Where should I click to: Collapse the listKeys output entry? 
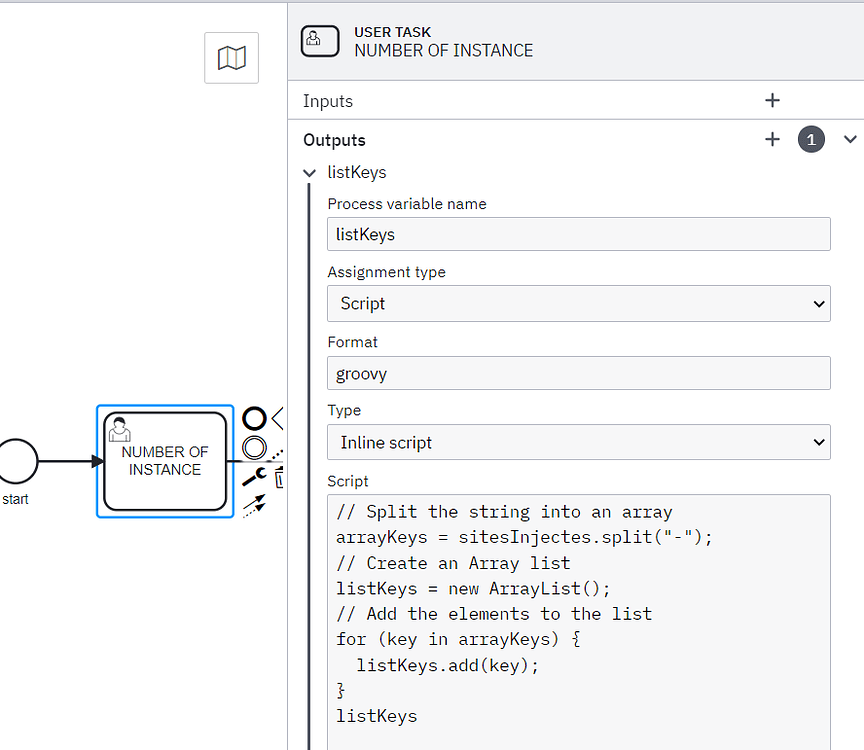tap(310, 172)
